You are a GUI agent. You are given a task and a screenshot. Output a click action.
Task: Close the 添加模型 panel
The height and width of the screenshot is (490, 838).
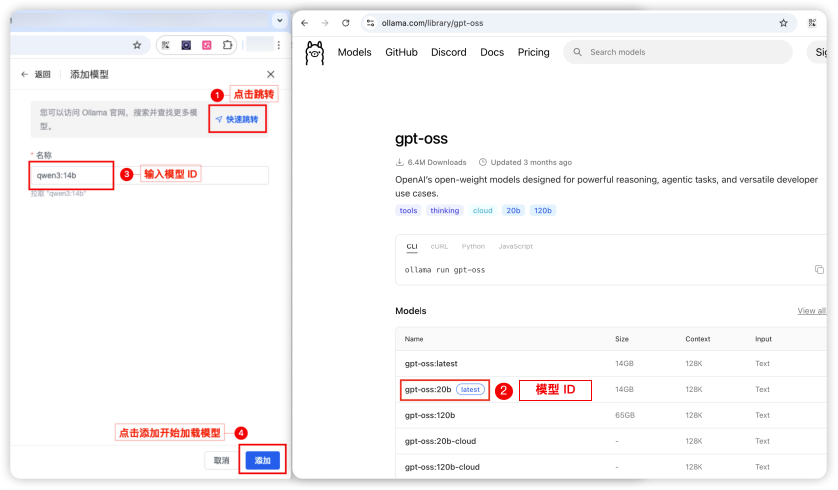click(270, 74)
